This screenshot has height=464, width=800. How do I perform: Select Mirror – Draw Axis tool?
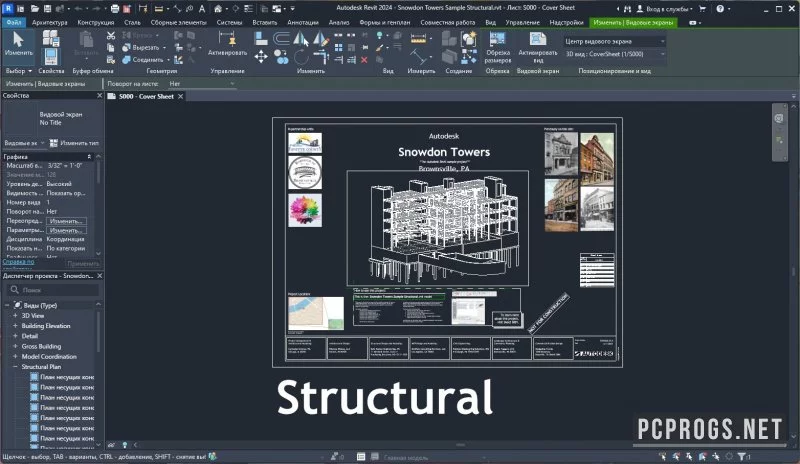320,39
